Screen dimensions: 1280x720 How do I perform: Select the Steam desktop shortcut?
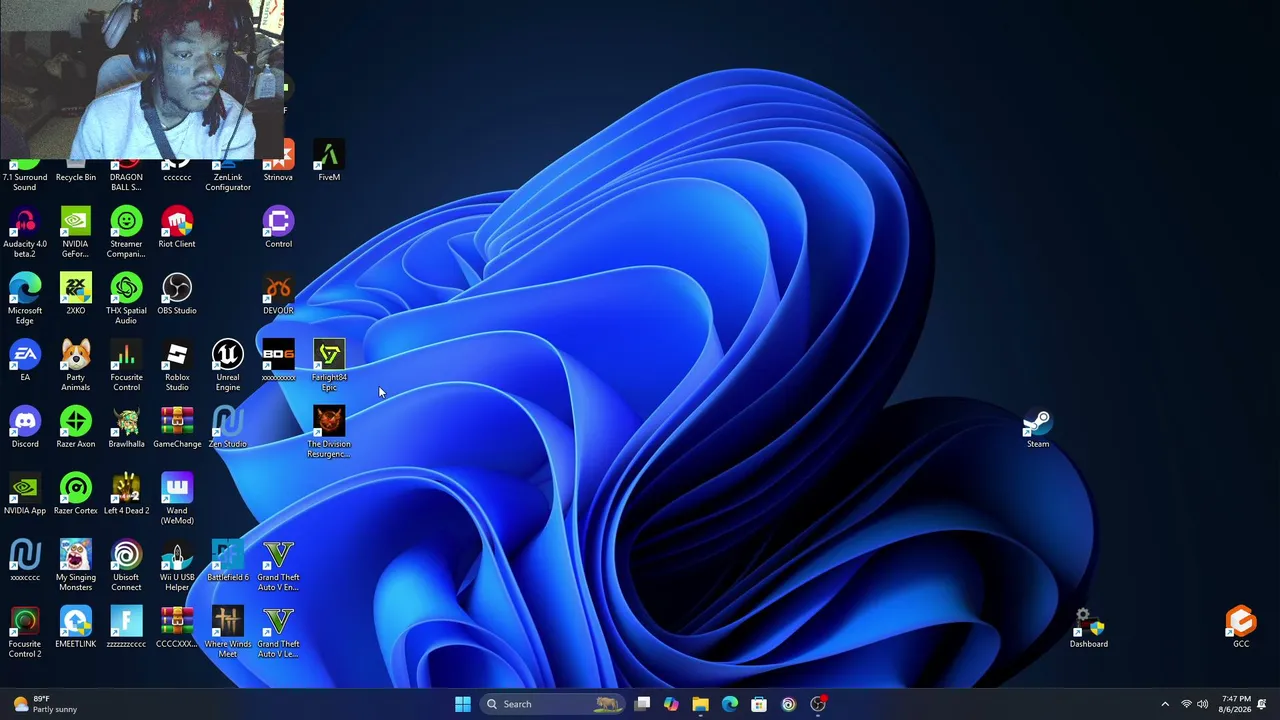click(x=1038, y=428)
